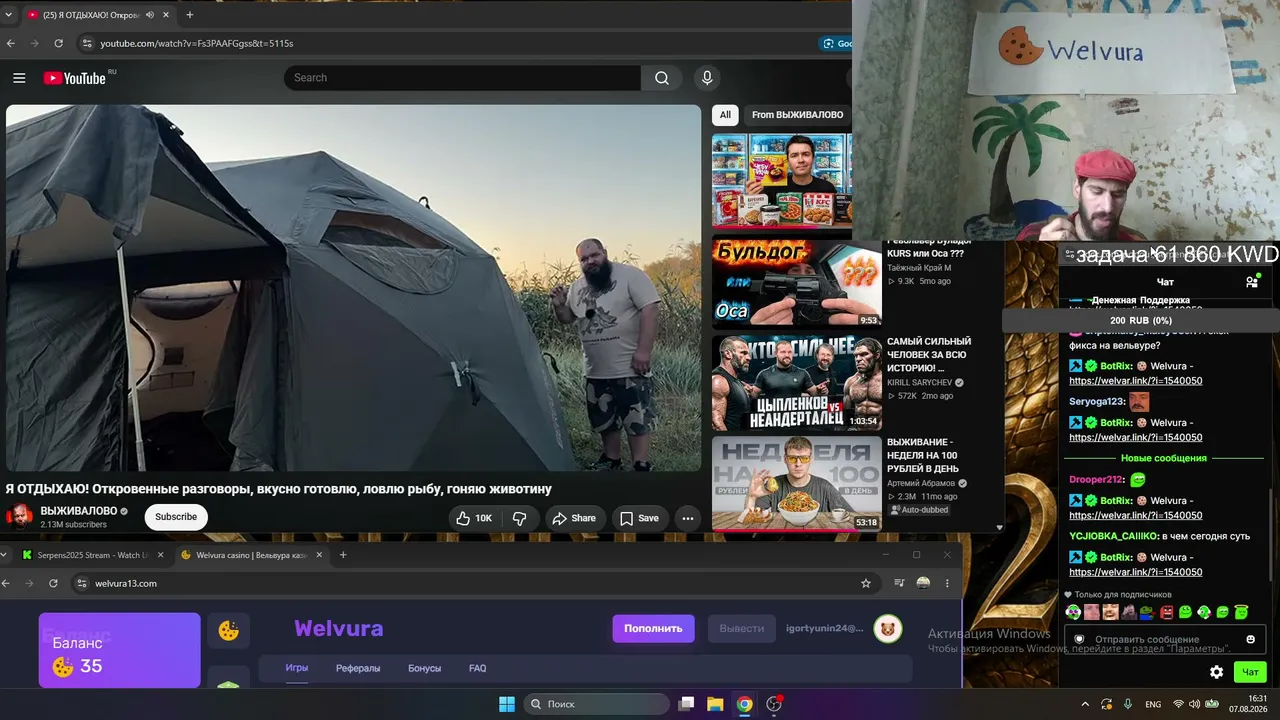Focus the YouTube search field

coord(462,78)
